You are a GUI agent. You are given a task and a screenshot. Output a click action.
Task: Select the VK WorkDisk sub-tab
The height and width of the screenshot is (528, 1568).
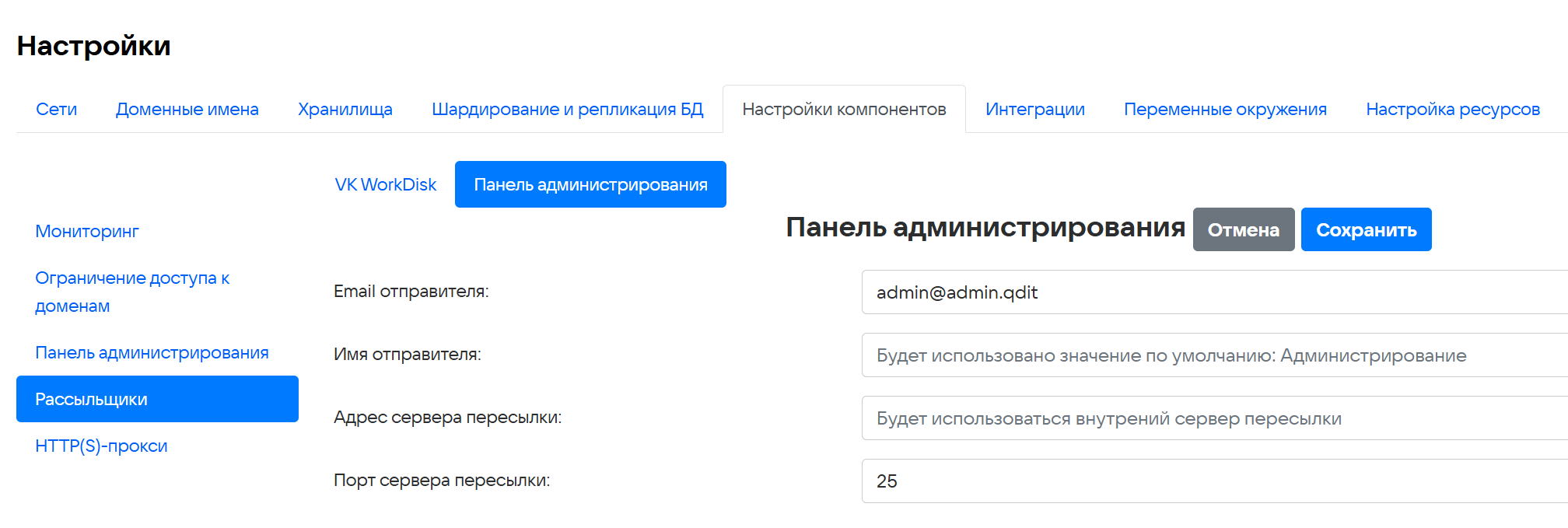click(385, 185)
